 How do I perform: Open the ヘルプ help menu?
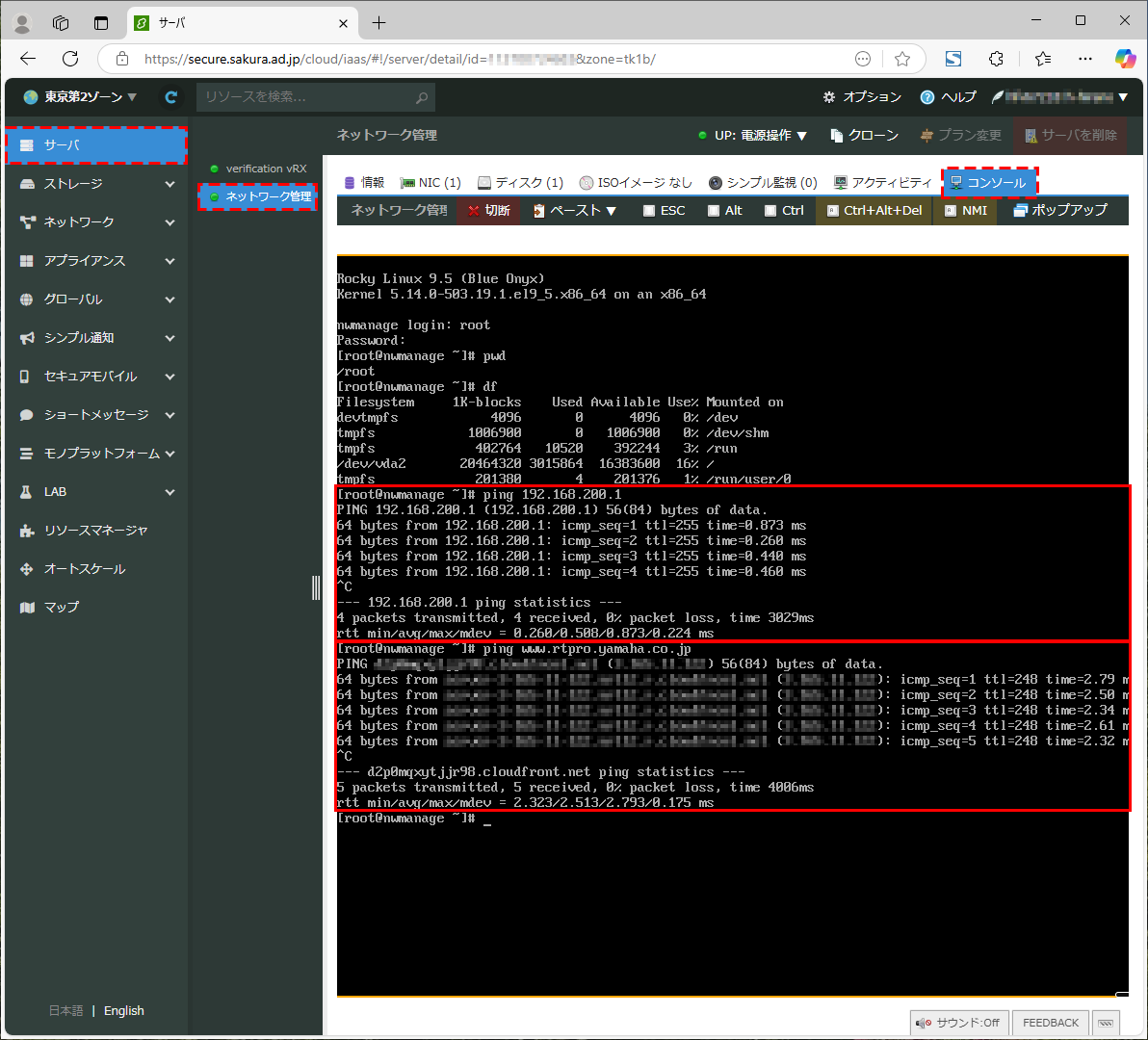(x=948, y=97)
